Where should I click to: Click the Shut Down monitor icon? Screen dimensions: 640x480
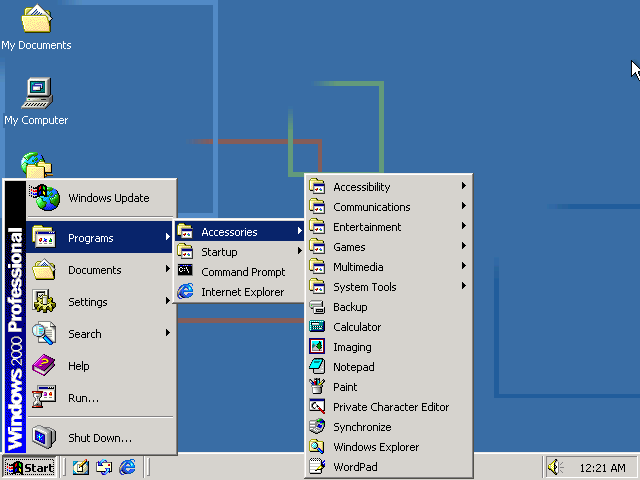[44, 437]
